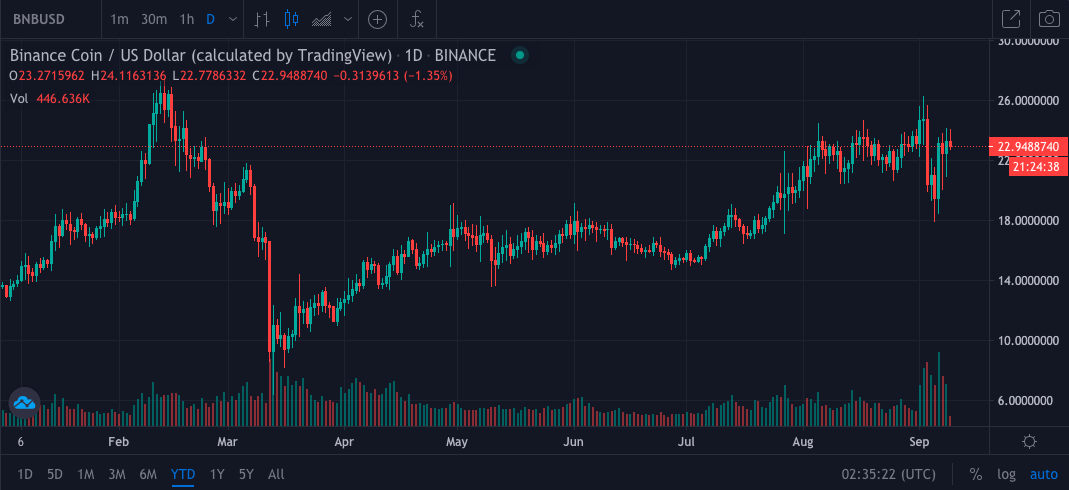This screenshot has width=1069, height=490.
Task: Select the 3M date range
Action: pyautogui.click(x=117, y=474)
